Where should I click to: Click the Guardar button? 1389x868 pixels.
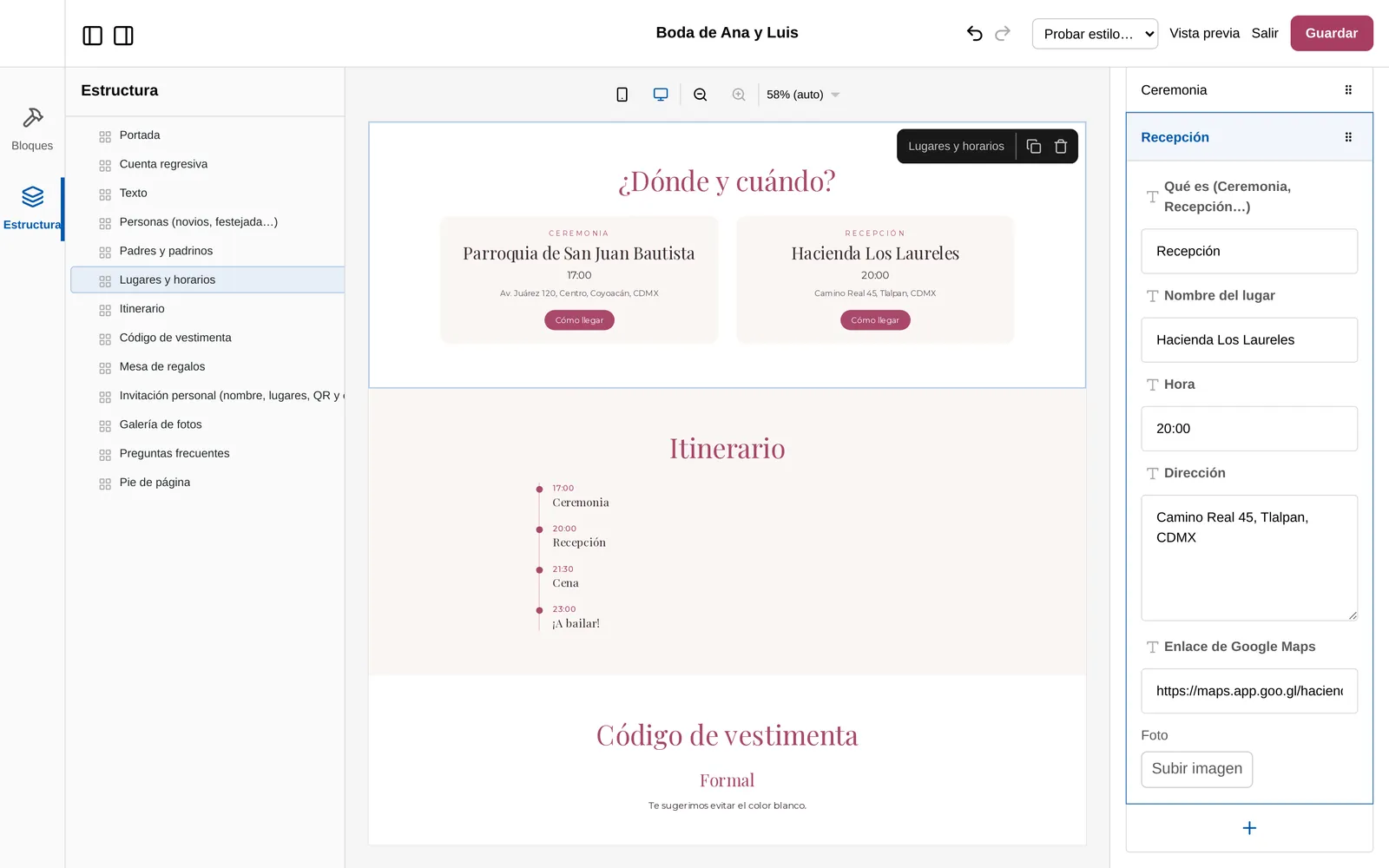[x=1331, y=33]
